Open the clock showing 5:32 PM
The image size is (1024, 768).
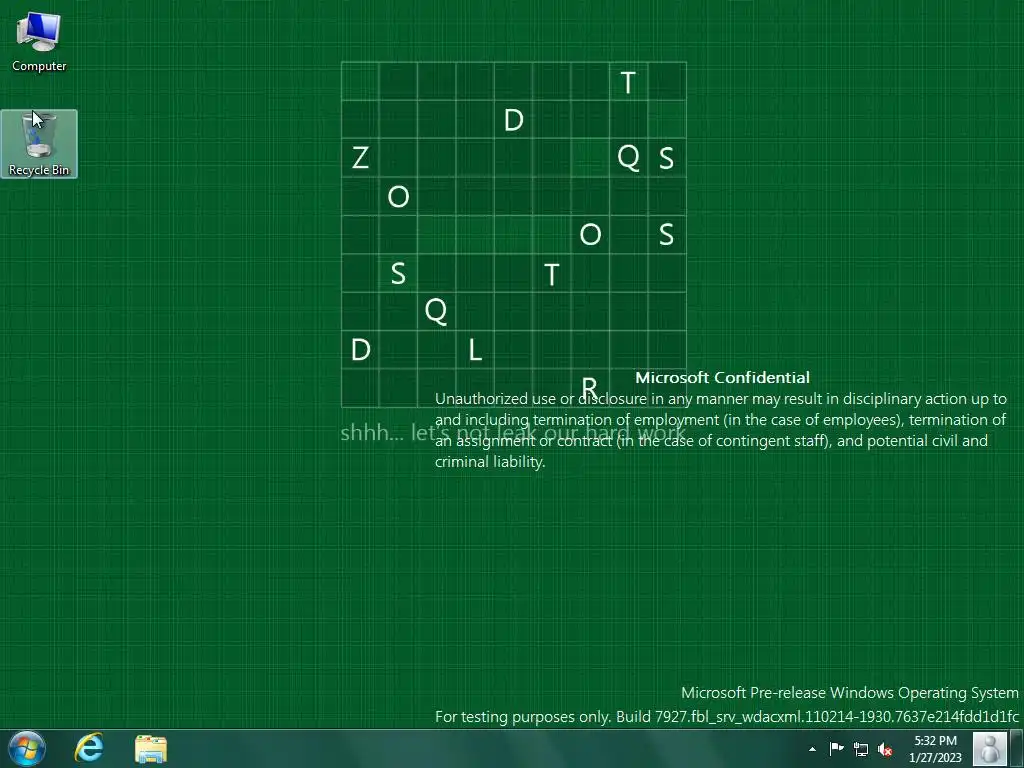pyautogui.click(x=935, y=749)
